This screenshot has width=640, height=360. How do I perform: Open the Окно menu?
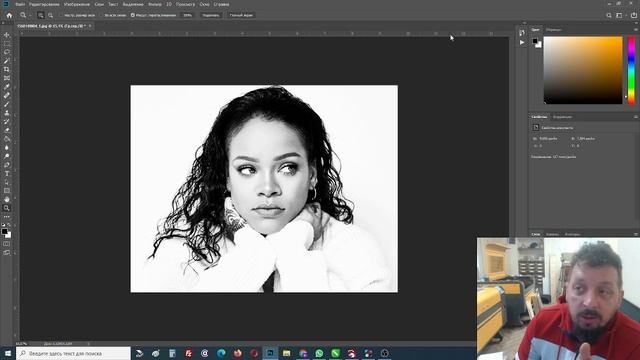[204, 4]
